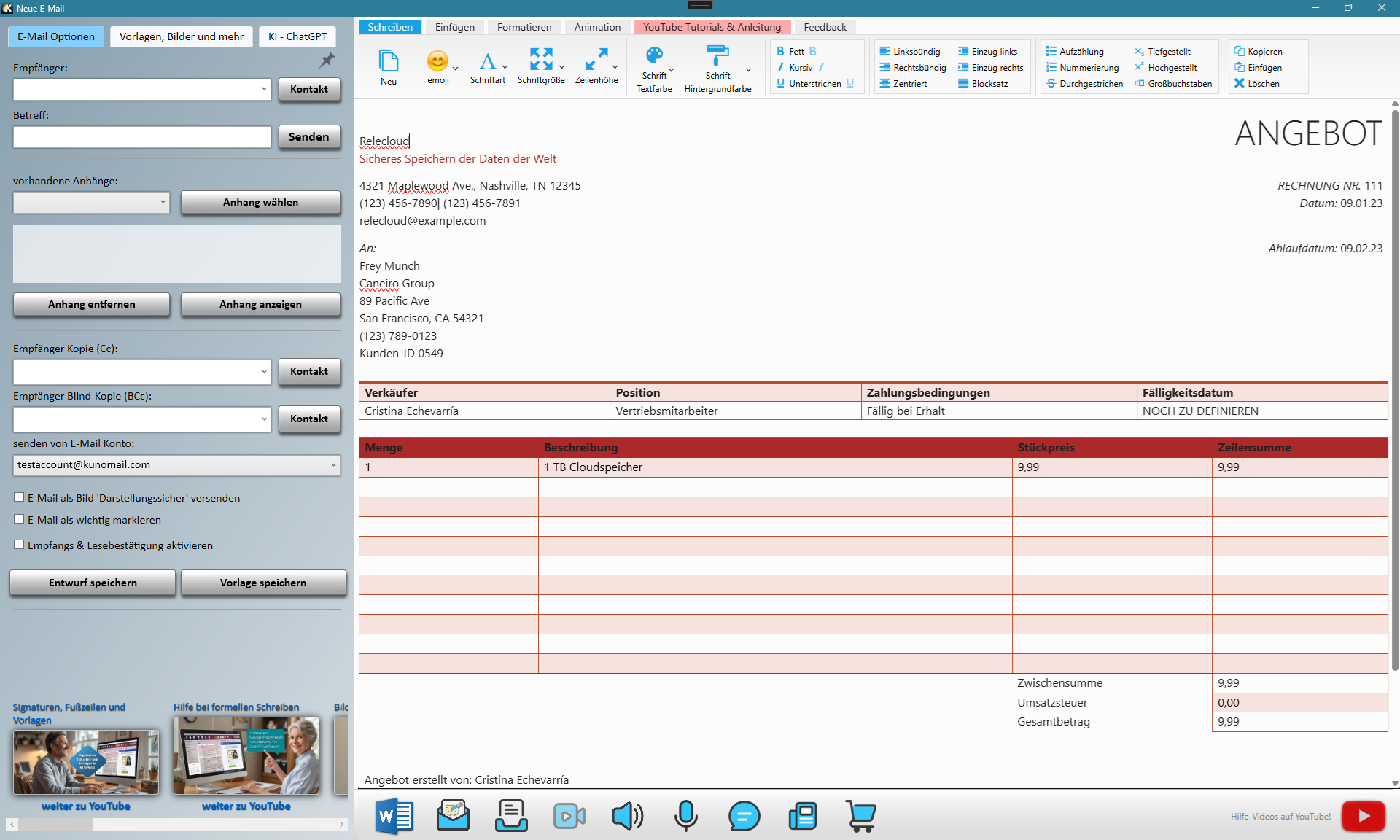Expand the Schriftgröße dropdown arrow
This screenshot has height=840, width=1400.
pyautogui.click(x=561, y=67)
